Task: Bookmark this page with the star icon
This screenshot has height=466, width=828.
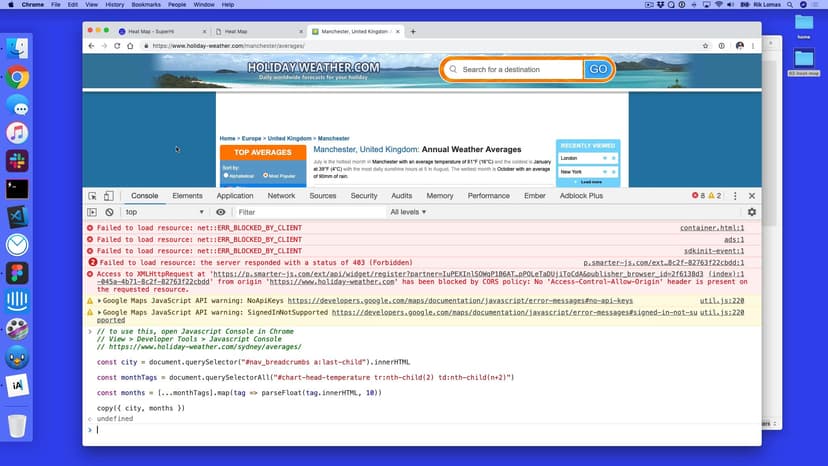Action: pos(703,46)
